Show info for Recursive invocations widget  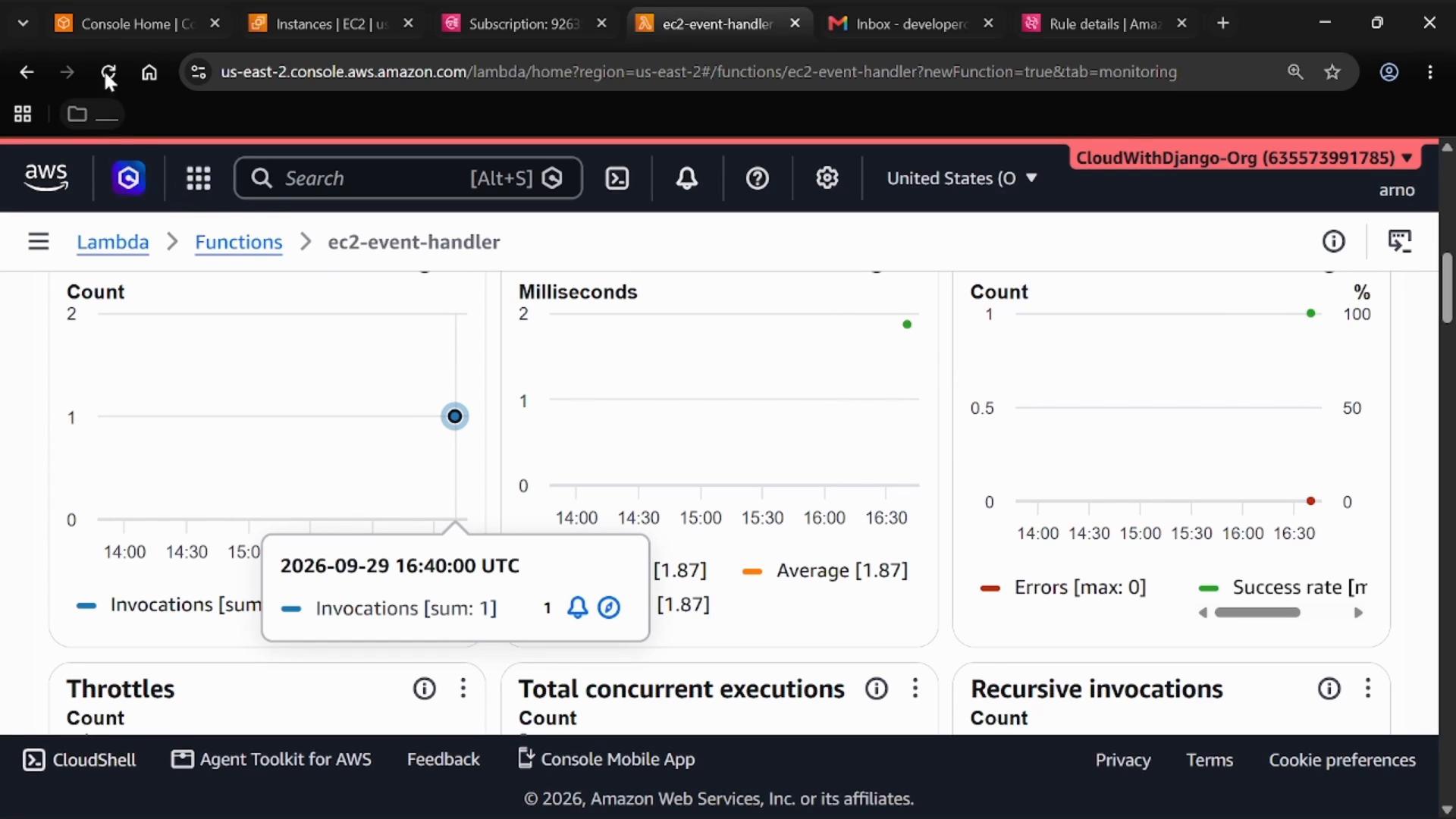pos(1329,689)
